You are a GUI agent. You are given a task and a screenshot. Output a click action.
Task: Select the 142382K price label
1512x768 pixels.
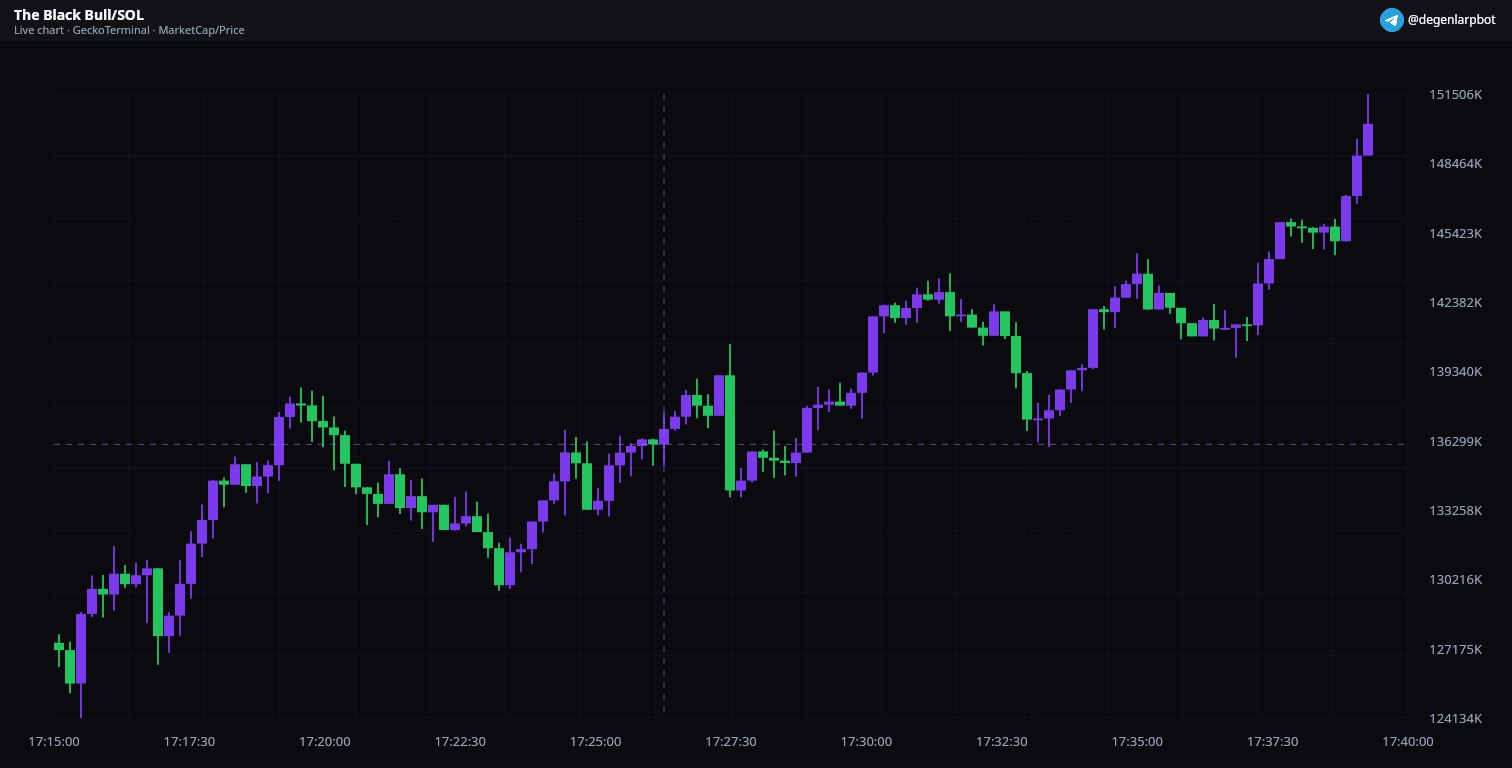(1455, 302)
